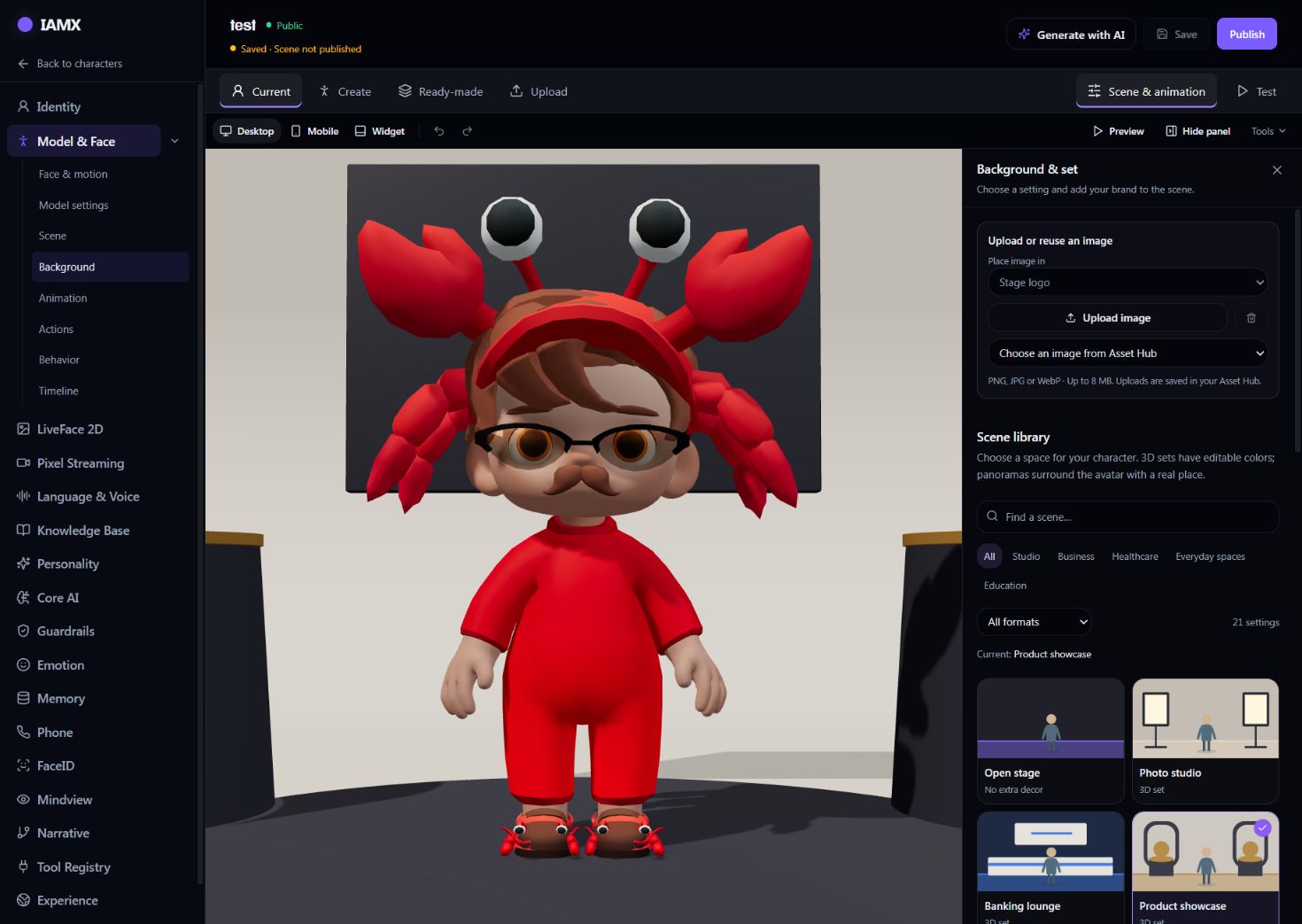The width and height of the screenshot is (1302, 924).
Task: Click Generate with AI button
Action: 1072,35
